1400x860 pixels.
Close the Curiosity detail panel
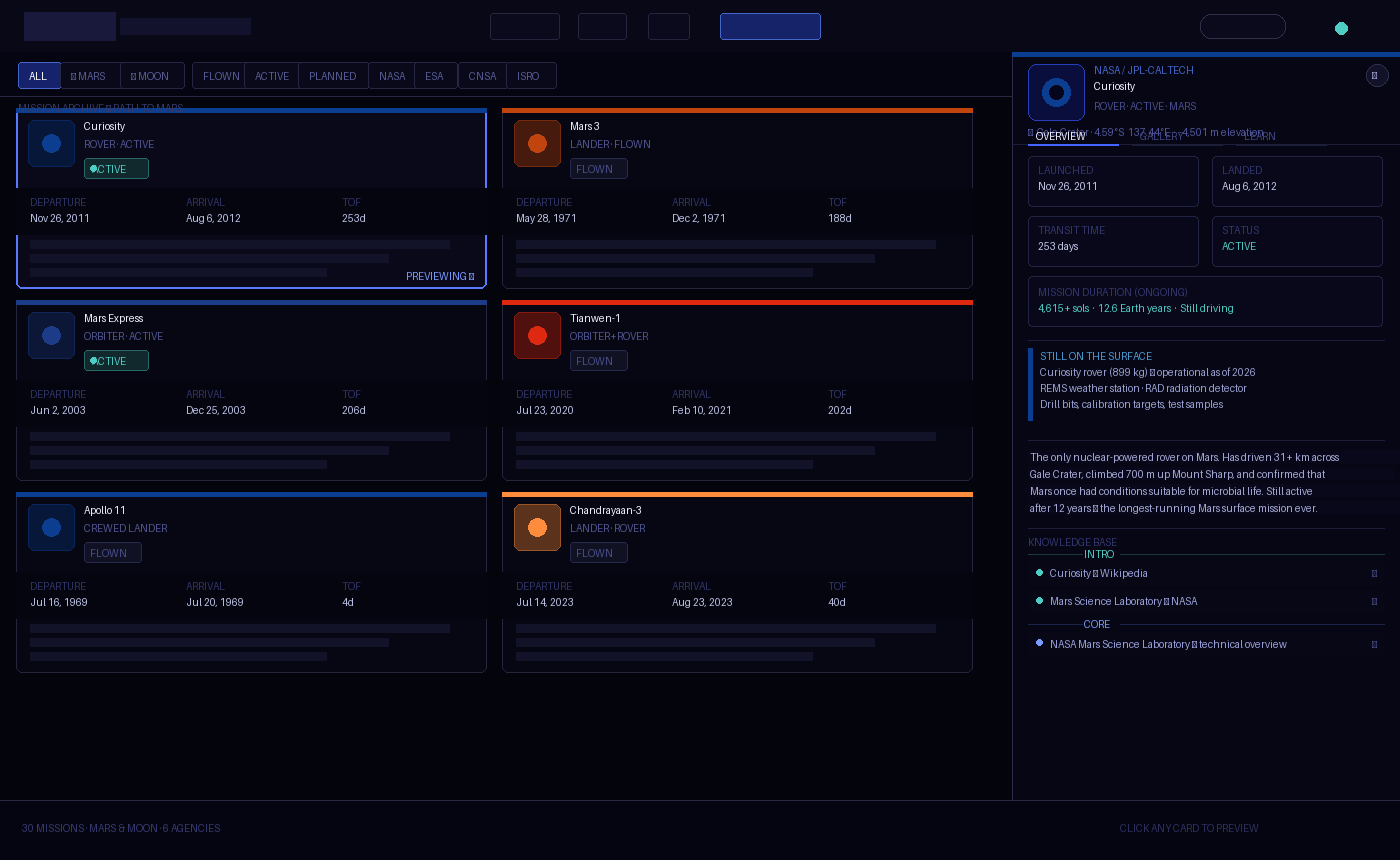[x=1377, y=75]
